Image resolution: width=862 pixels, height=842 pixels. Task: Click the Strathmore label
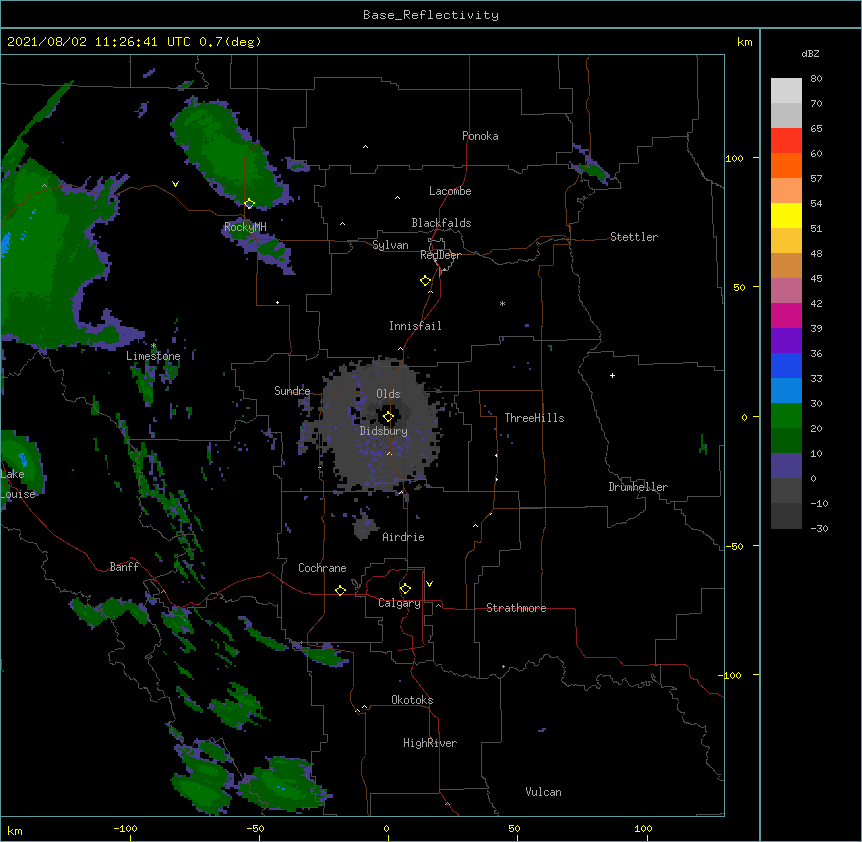[x=516, y=608]
